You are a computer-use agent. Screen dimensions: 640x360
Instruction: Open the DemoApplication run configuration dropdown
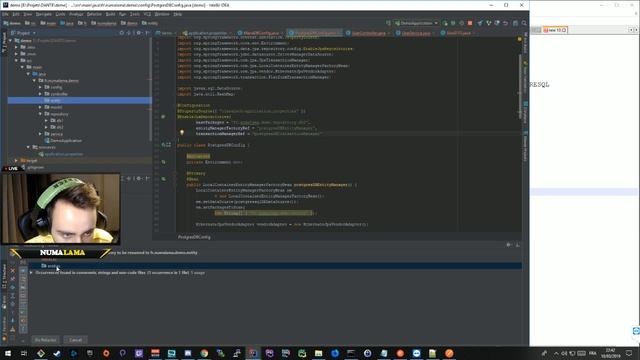click(x=416, y=23)
